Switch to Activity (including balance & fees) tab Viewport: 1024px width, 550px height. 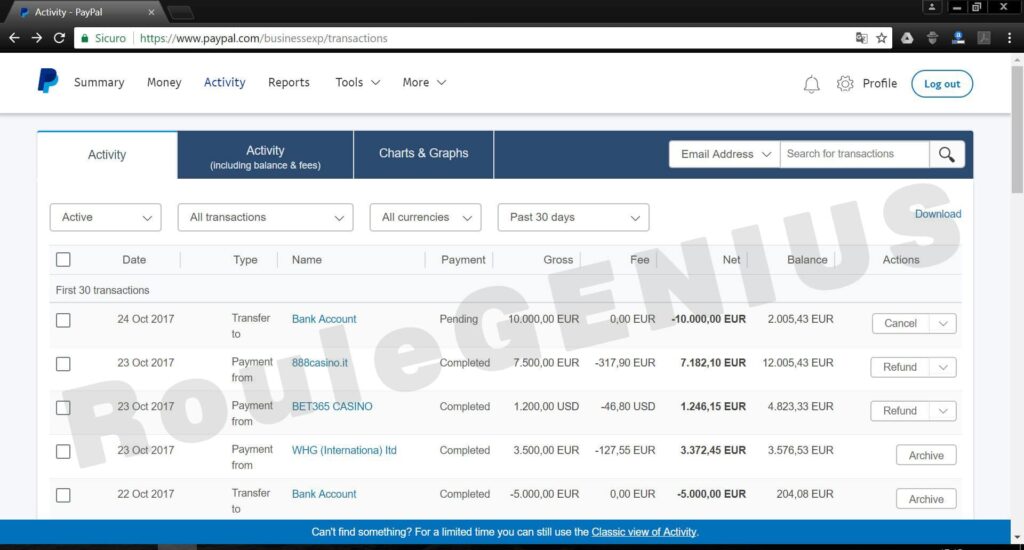pos(265,155)
